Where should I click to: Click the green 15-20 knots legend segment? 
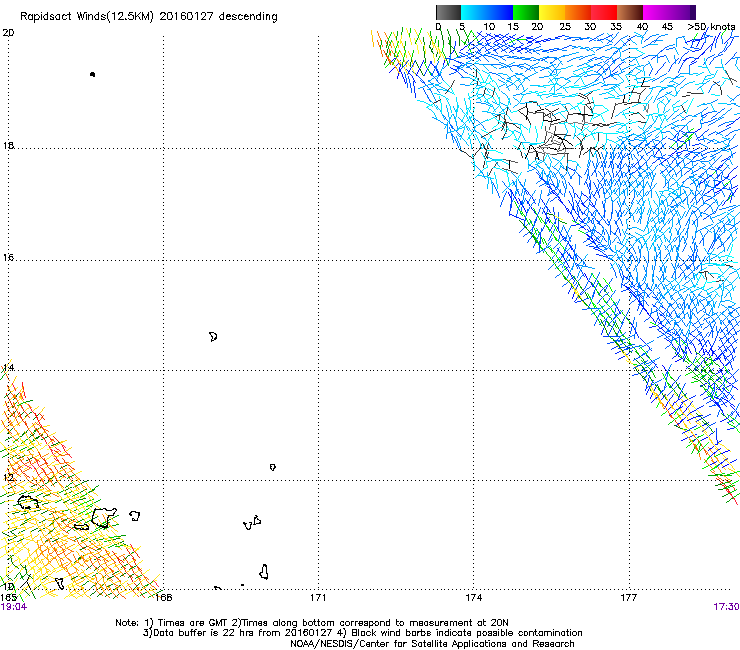coord(526,12)
